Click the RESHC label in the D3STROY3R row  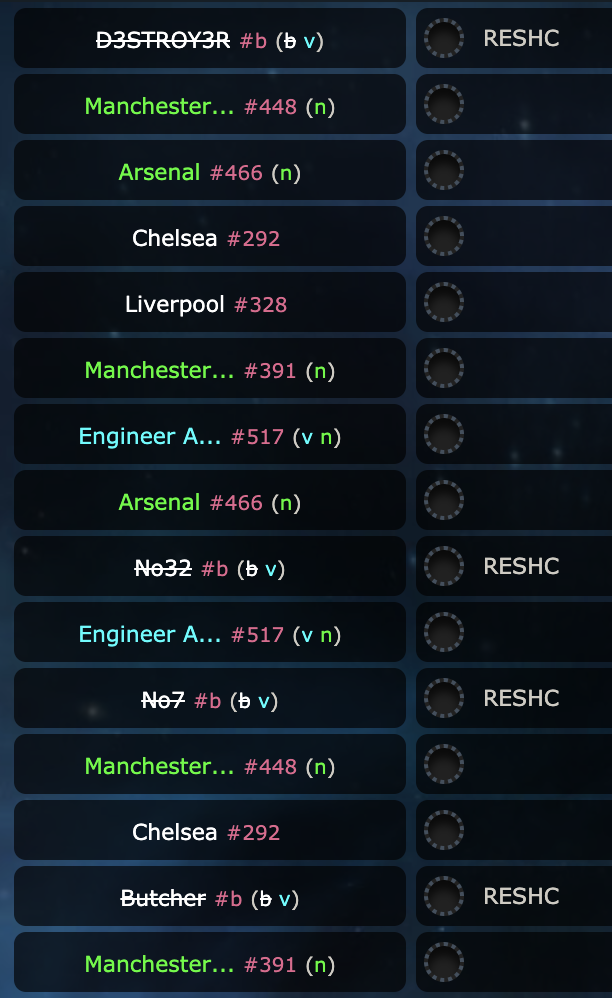(521, 39)
